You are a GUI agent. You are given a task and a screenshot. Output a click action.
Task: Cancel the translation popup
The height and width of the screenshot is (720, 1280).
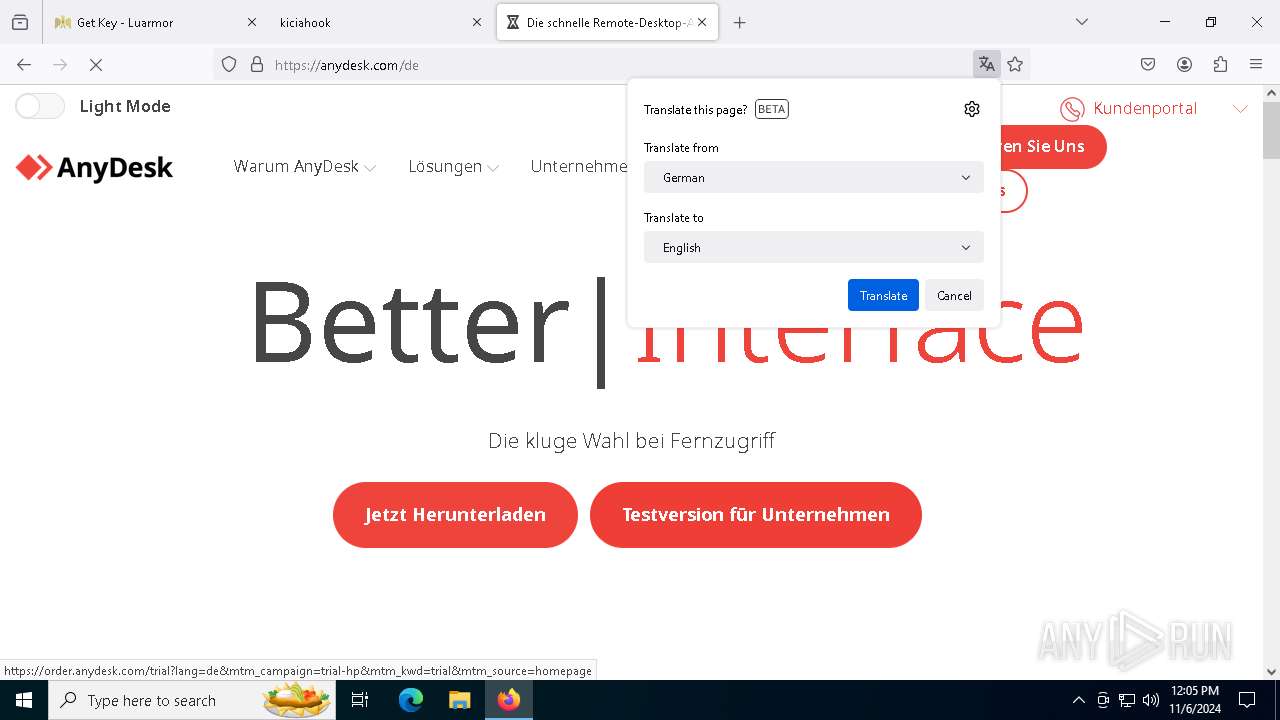[x=954, y=295]
